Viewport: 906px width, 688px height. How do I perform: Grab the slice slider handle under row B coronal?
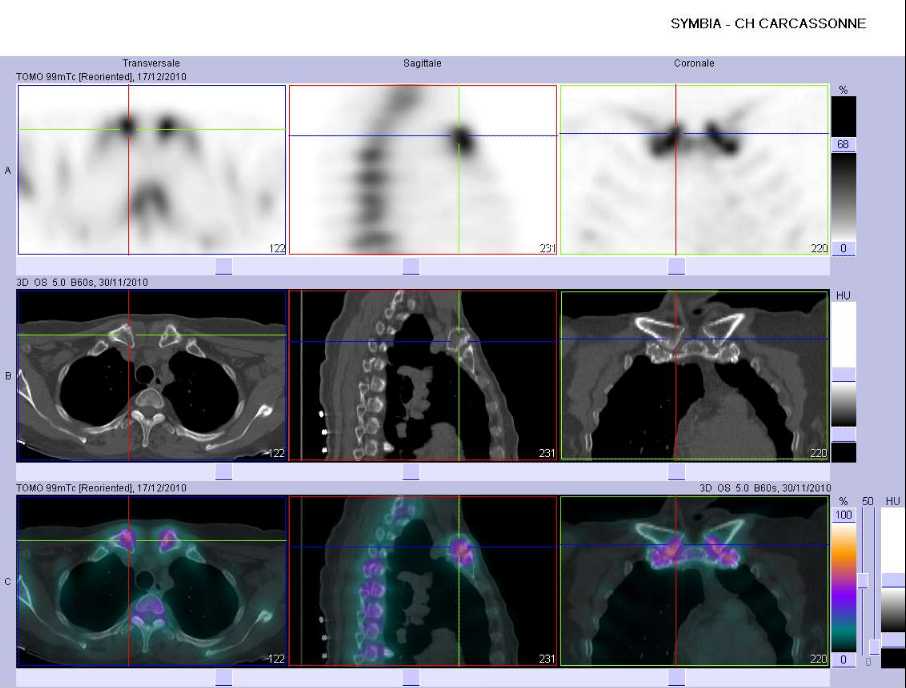[x=677, y=471]
